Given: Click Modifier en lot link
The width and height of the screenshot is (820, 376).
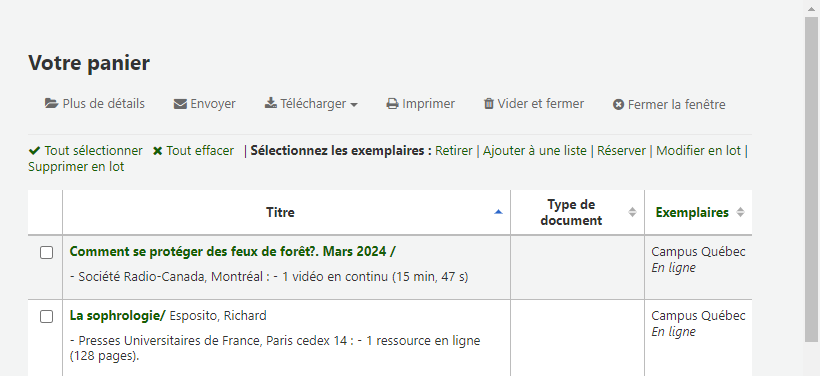Looking at the screenshot, I should (698, 151).
